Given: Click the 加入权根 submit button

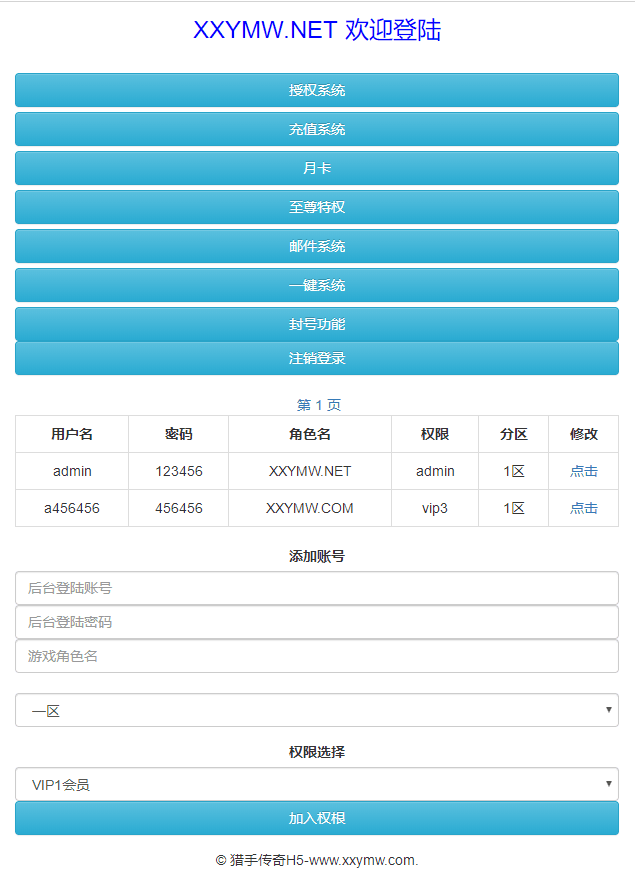Looking at the screenshot, I should coord(317,818).
